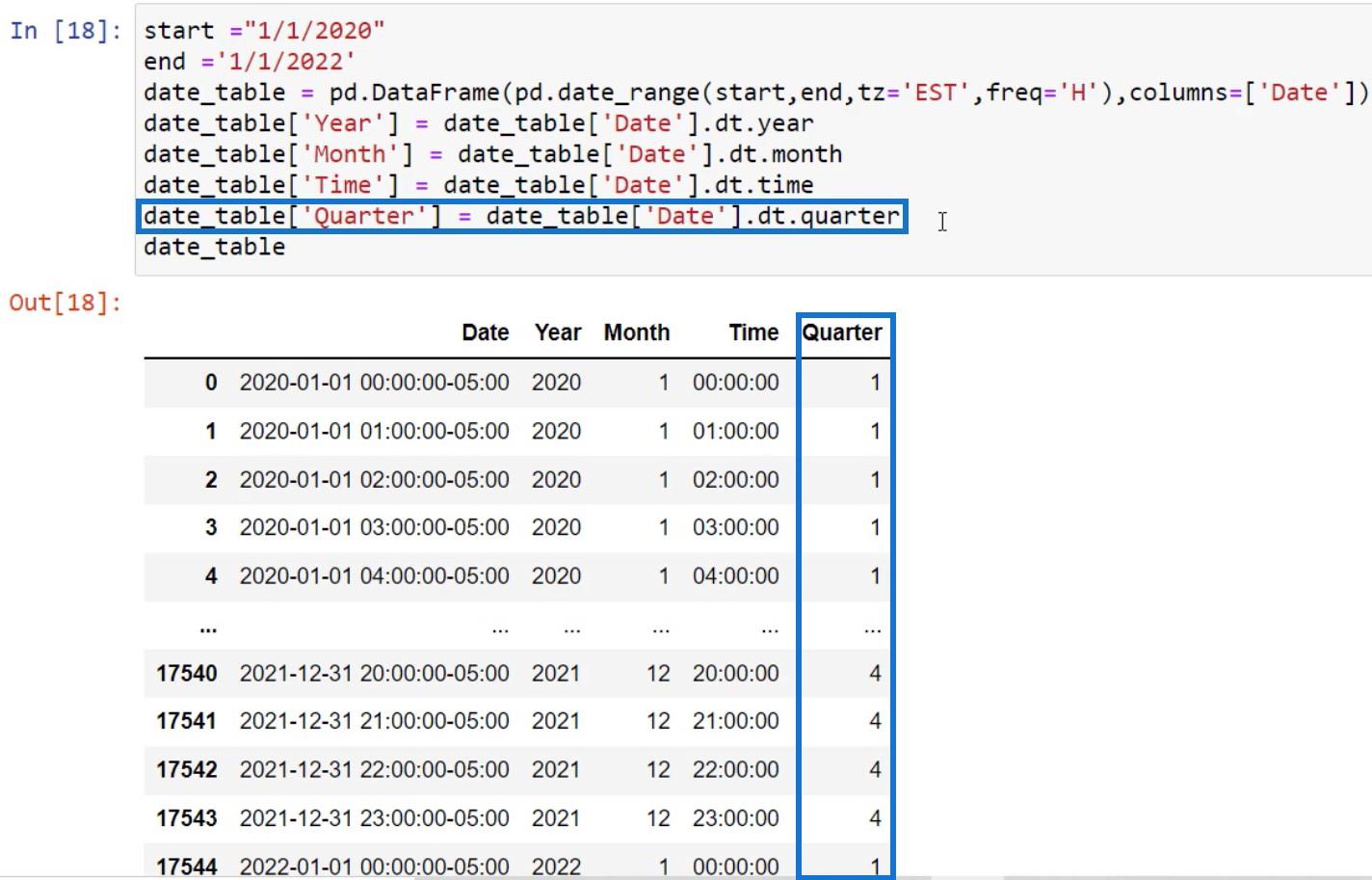Click Time value 02:00:00 in row 2
Screen dimensions: 1372x880
click(736, 479)
